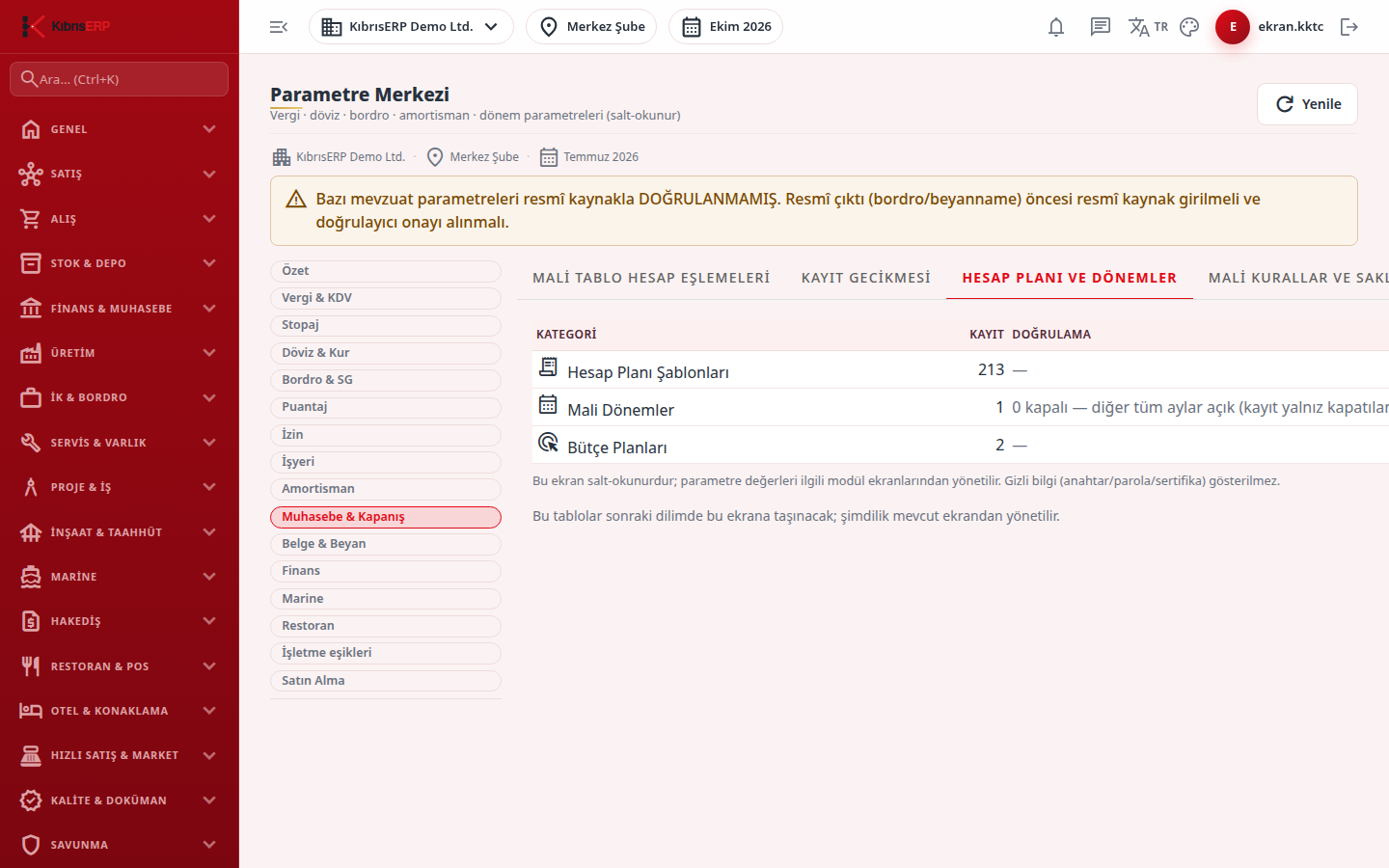Collapse the sidebar menu toggle icon
The height and width of the screenshot is (868, 1389).
(x=279, y=27)
